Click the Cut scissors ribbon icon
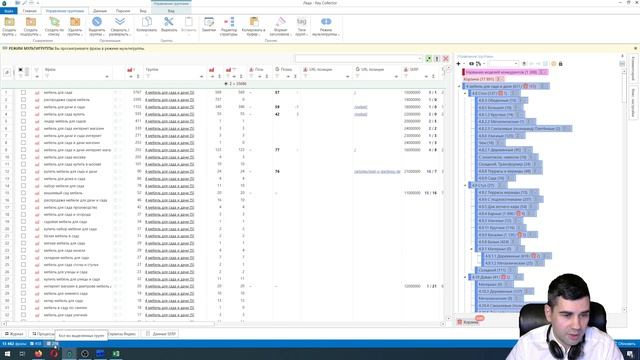The image size is (640, 360). click(x=169, y=22)
